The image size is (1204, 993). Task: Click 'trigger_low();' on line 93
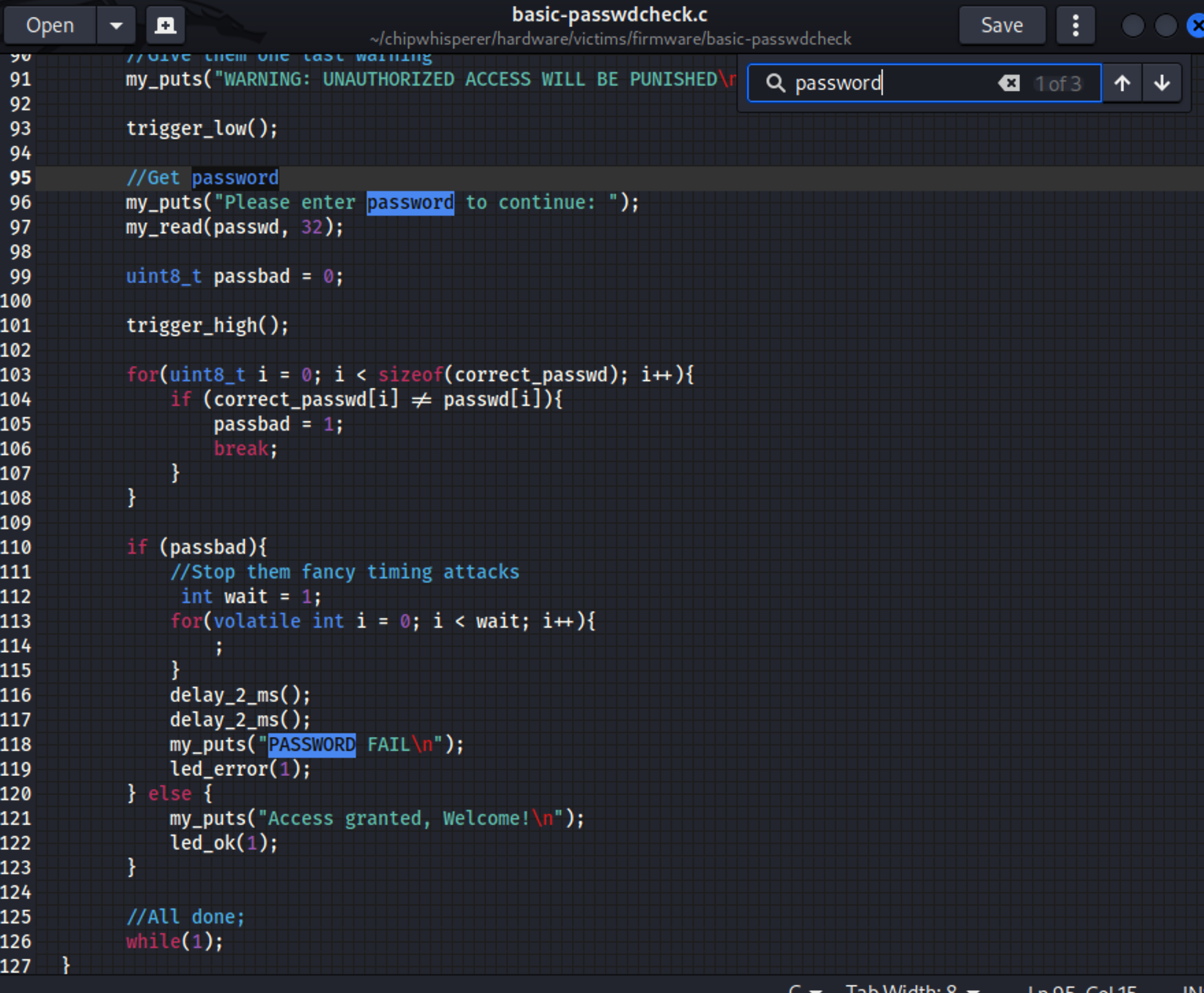point(202,128)
